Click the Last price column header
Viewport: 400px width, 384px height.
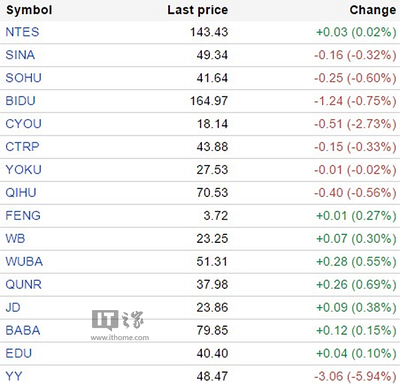click(198, 10)
